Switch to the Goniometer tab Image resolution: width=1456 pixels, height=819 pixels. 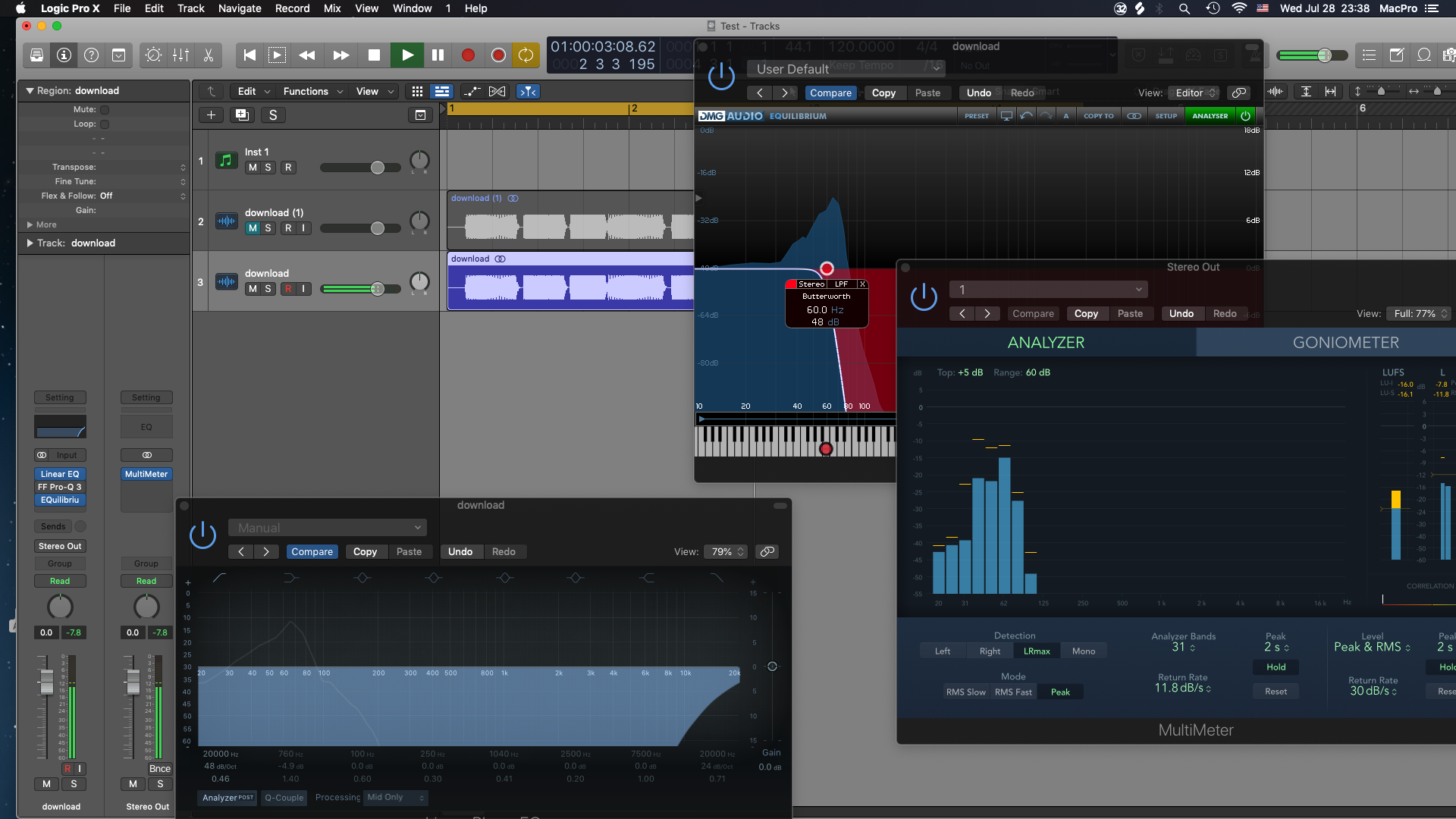pyautogui.click(x=1345, y=343)
